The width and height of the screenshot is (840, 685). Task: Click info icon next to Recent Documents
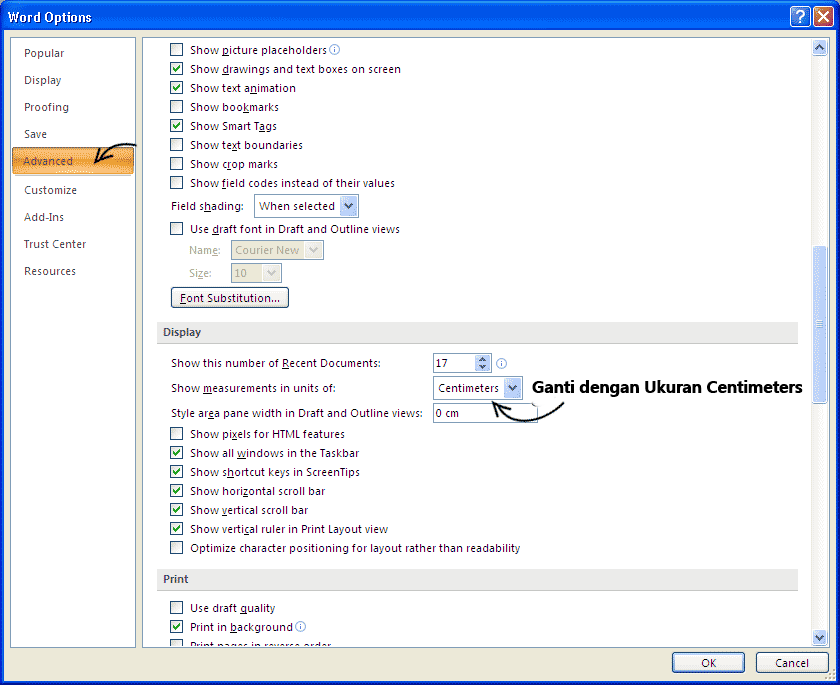pos(501,364)
